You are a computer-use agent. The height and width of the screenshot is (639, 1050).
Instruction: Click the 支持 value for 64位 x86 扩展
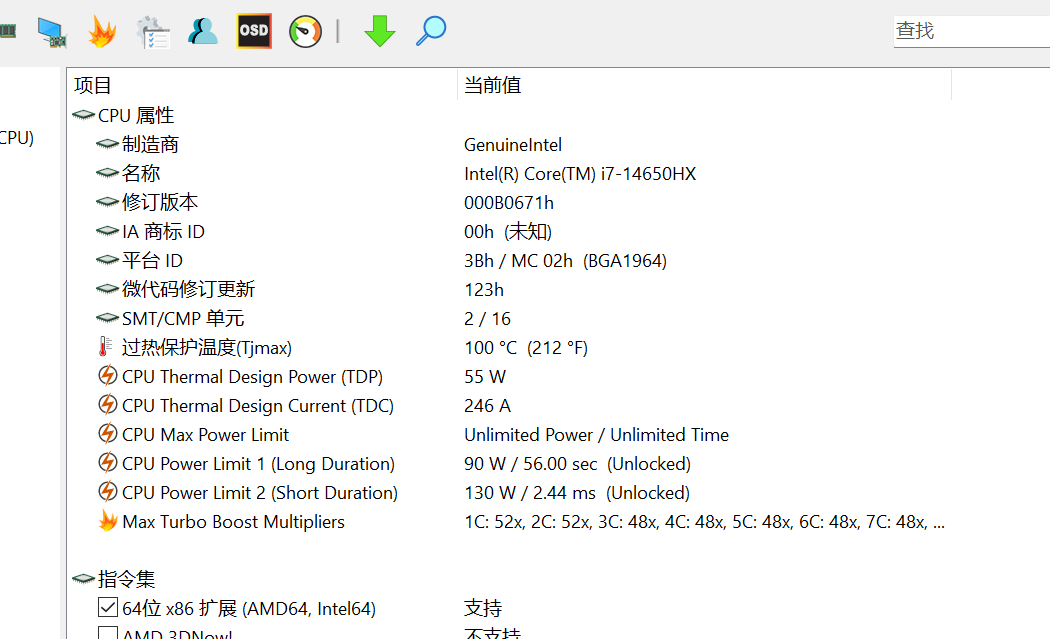point(483,608)
